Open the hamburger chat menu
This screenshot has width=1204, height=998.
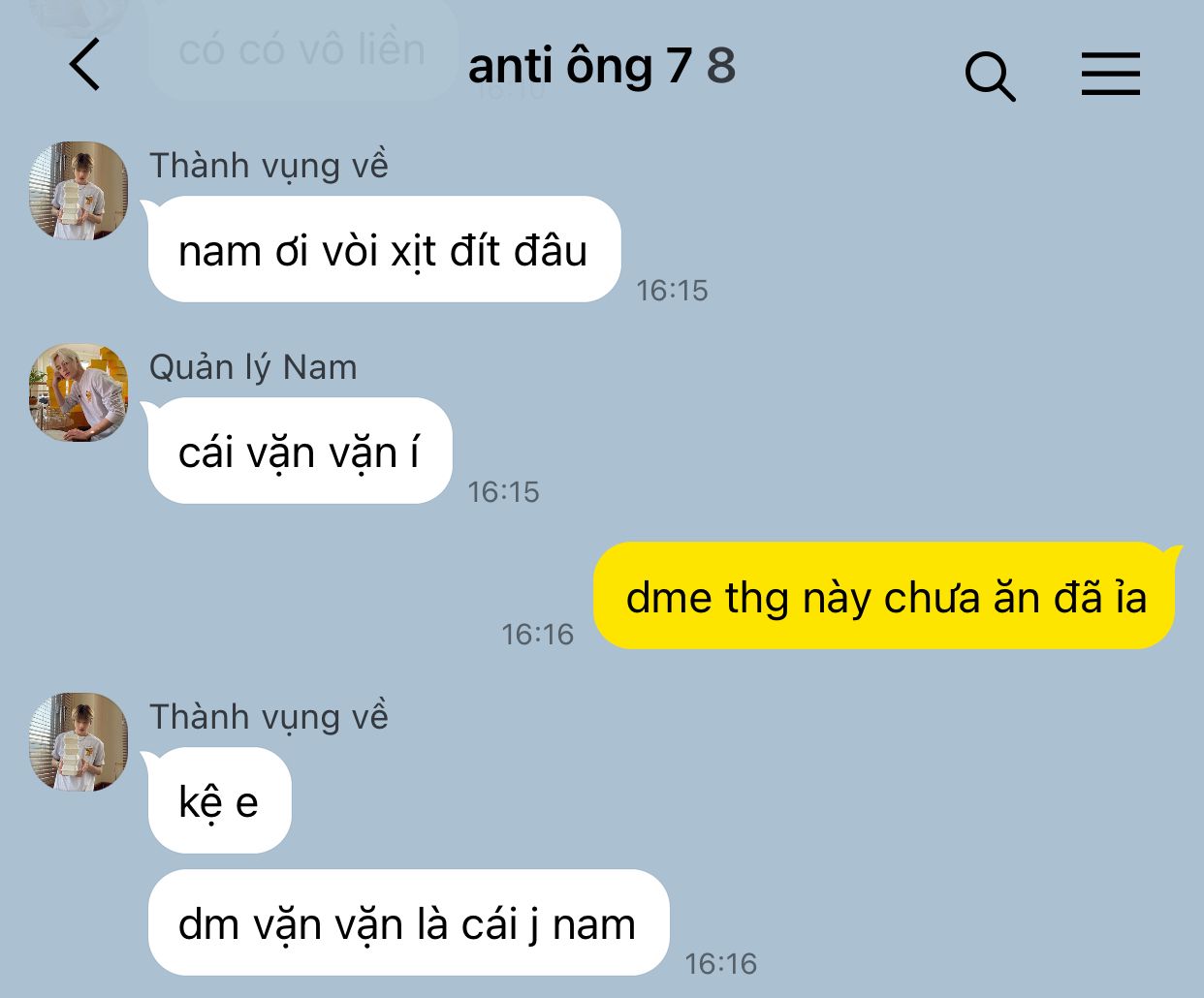pyautogui.click(x=1111, y=74)
